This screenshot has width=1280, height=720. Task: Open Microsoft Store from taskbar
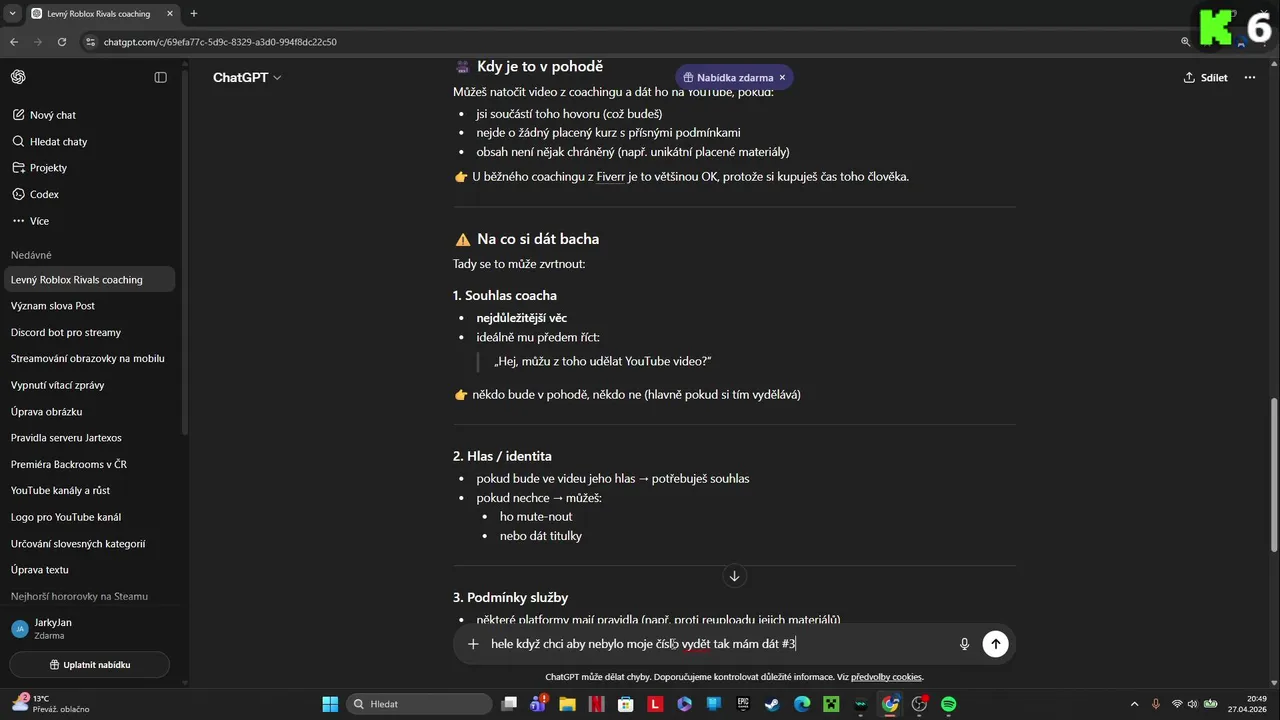(626, 704)
